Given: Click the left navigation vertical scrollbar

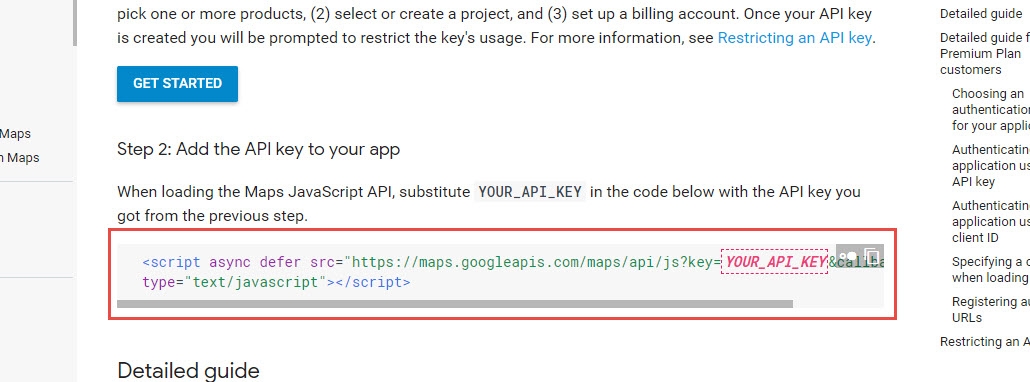Looking at the screenshot, I should click(x=74, y=23).
